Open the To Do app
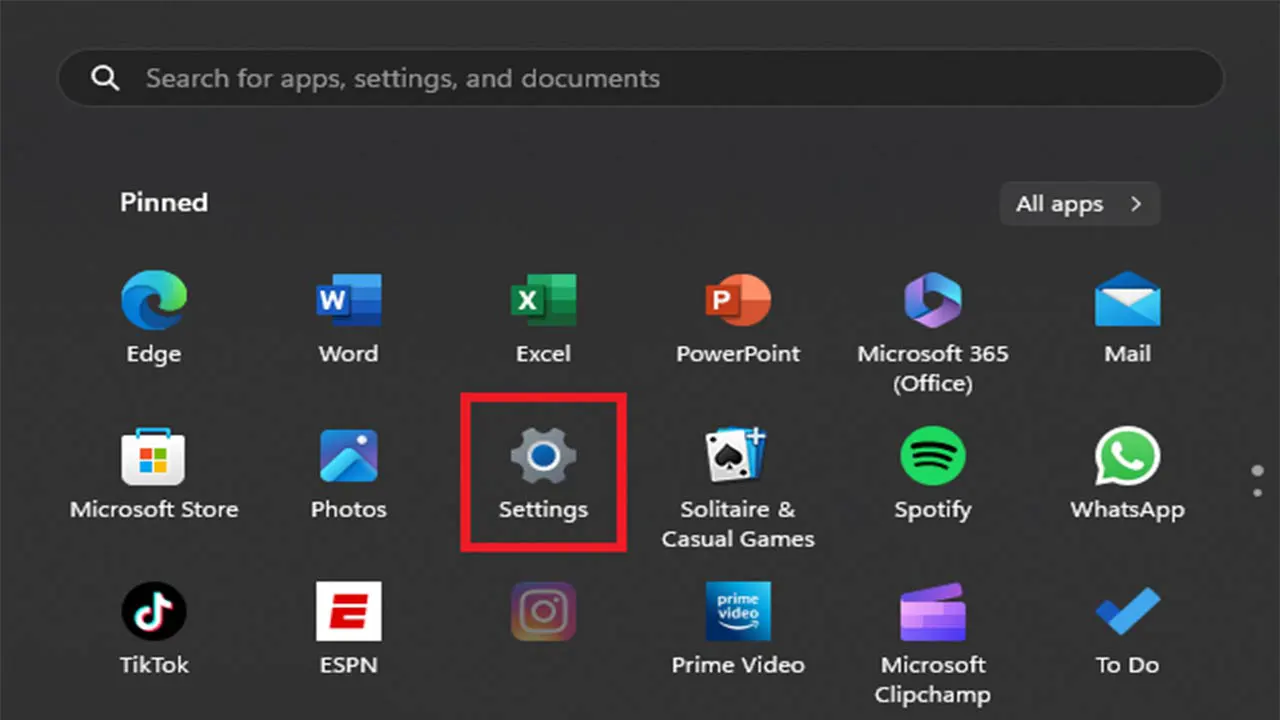1280x720 pixels. 1127,612
